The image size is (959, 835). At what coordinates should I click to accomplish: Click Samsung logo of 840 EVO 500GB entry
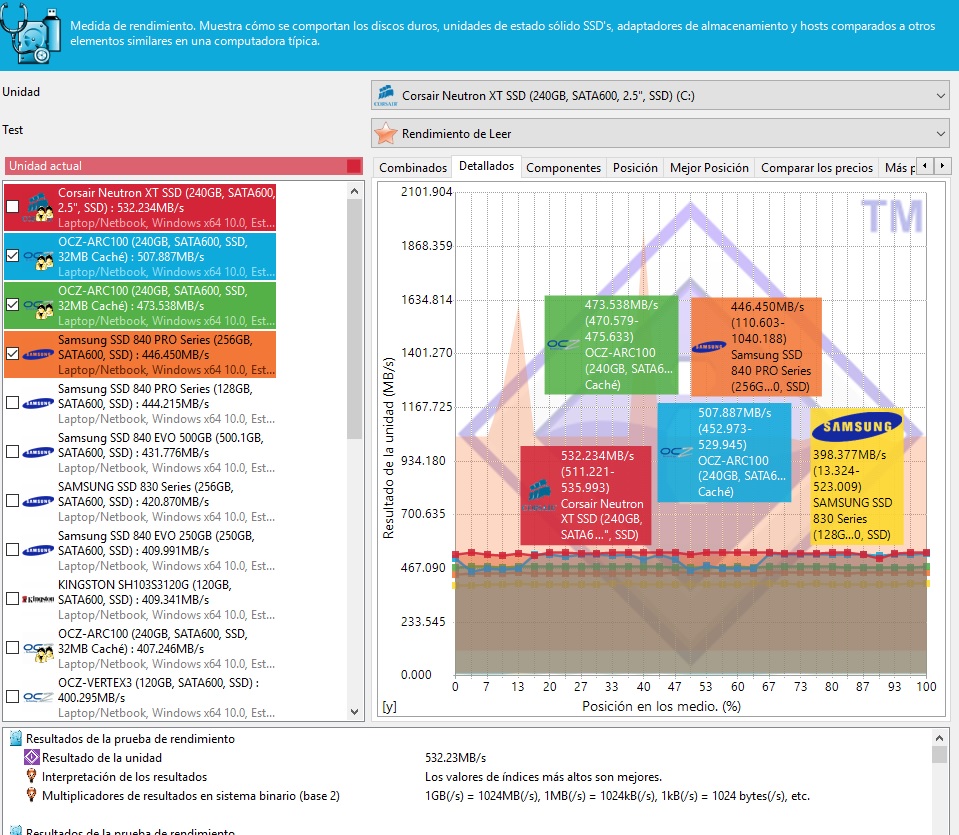pos(38,452)
